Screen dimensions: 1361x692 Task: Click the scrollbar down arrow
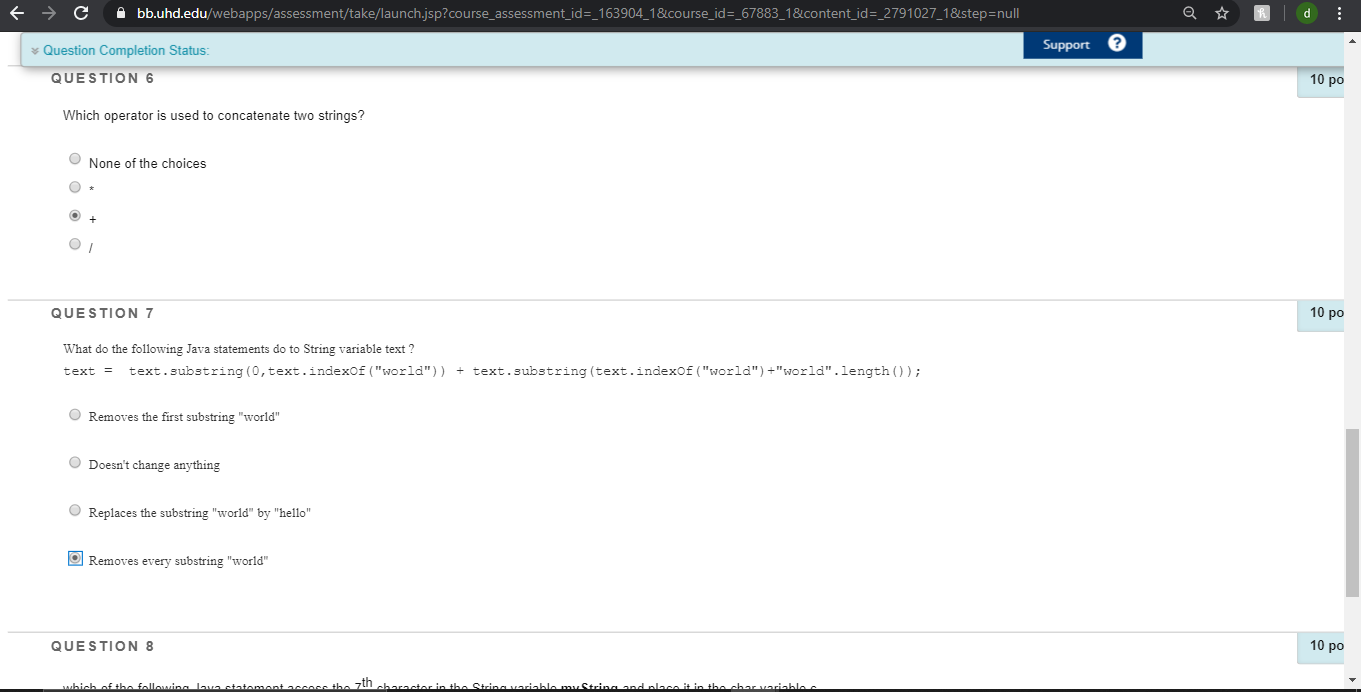pyautogui.click(x=1353, y=682)
